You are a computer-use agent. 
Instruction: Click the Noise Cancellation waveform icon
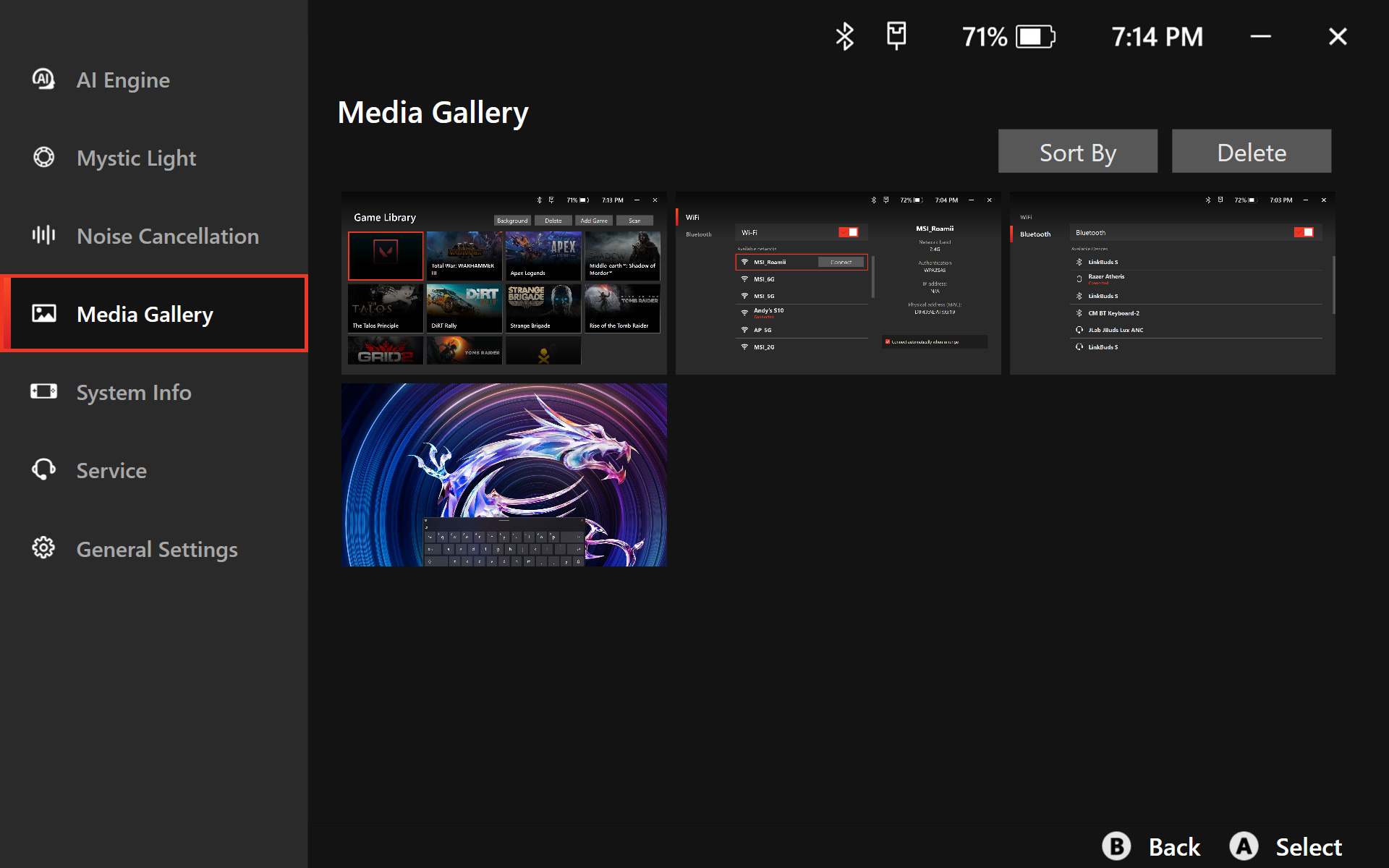pos(43,235)
